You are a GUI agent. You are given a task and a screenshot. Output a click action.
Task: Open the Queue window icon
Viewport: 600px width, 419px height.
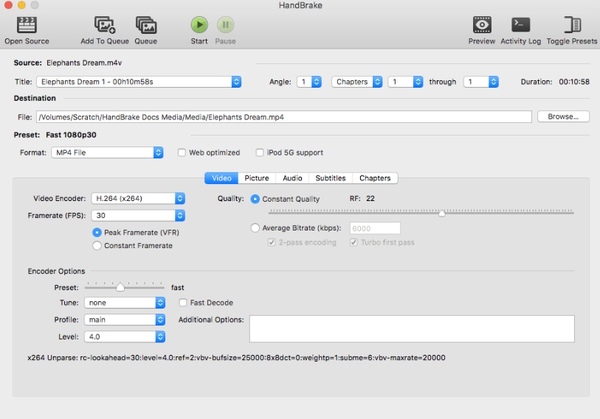point(145,23)
